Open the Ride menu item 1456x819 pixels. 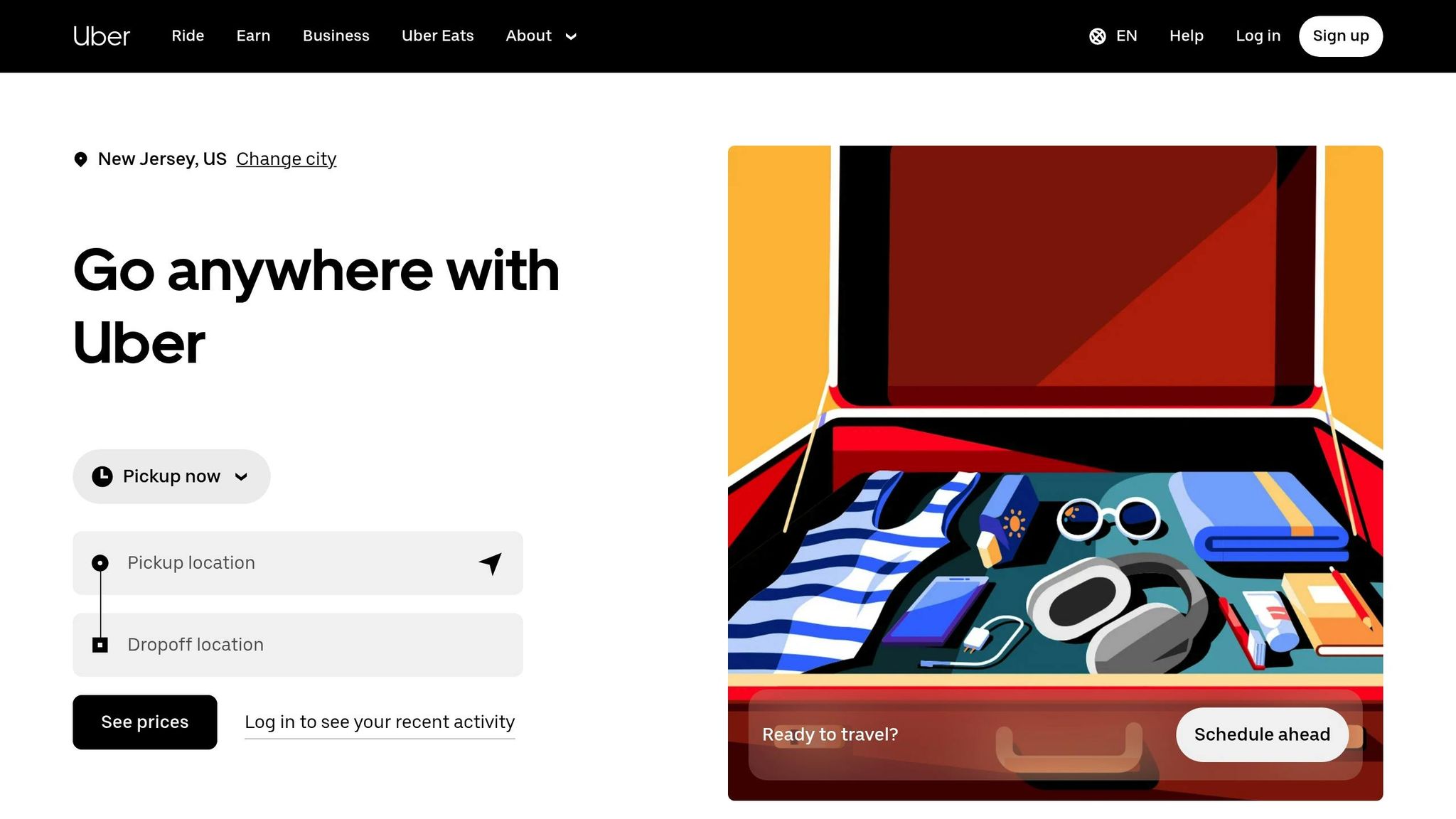tap(188, 36)
